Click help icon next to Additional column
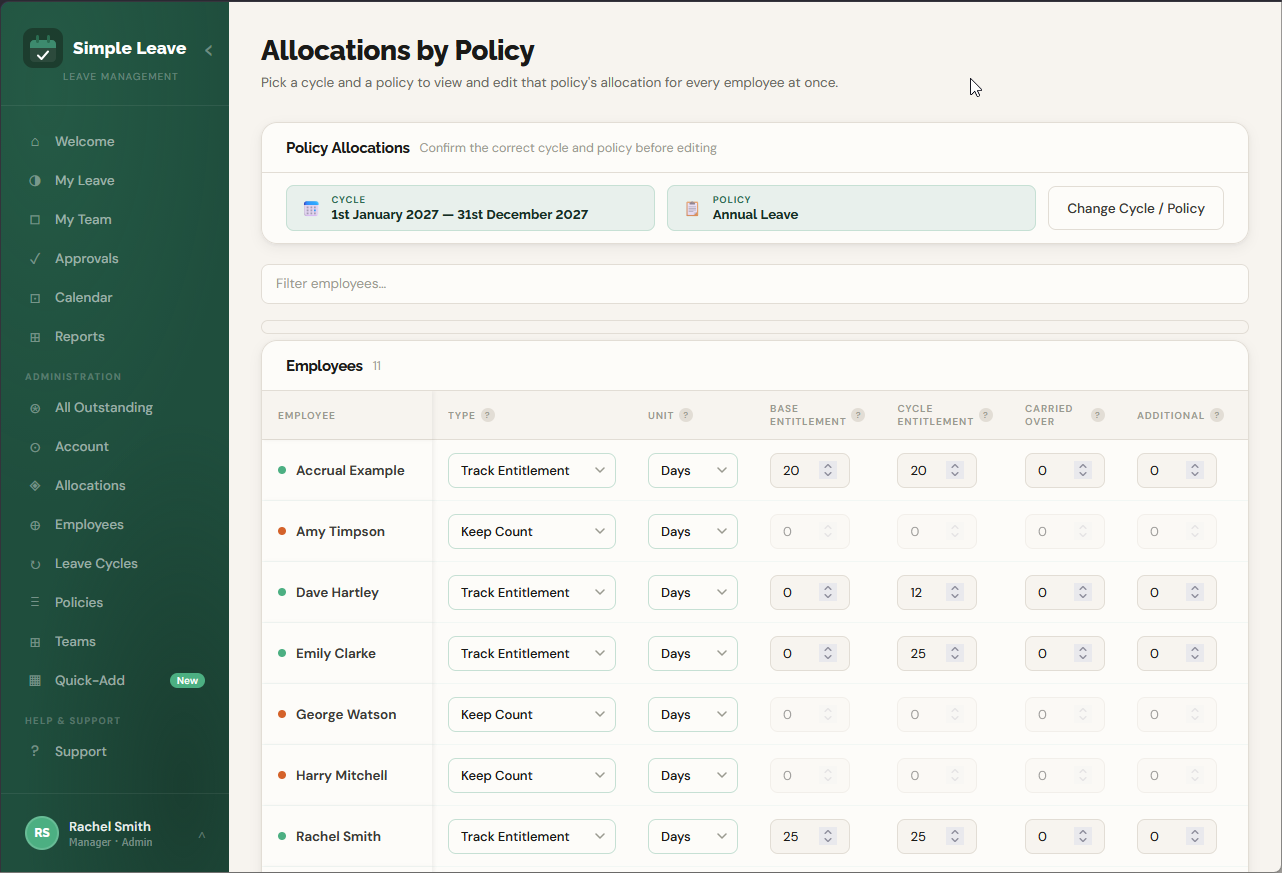 [1217, 415]
